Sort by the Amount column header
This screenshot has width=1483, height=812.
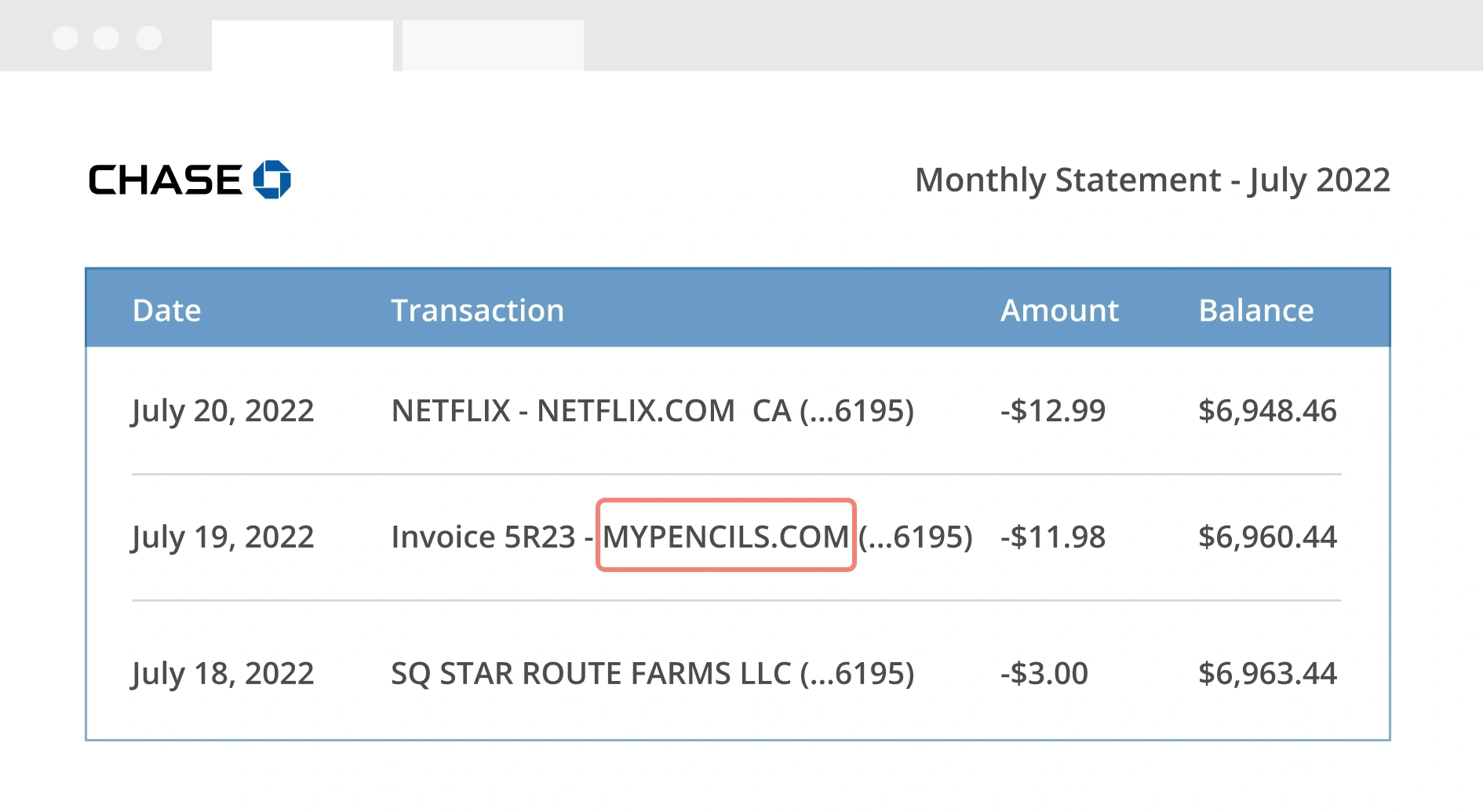tap(1059, 311)
